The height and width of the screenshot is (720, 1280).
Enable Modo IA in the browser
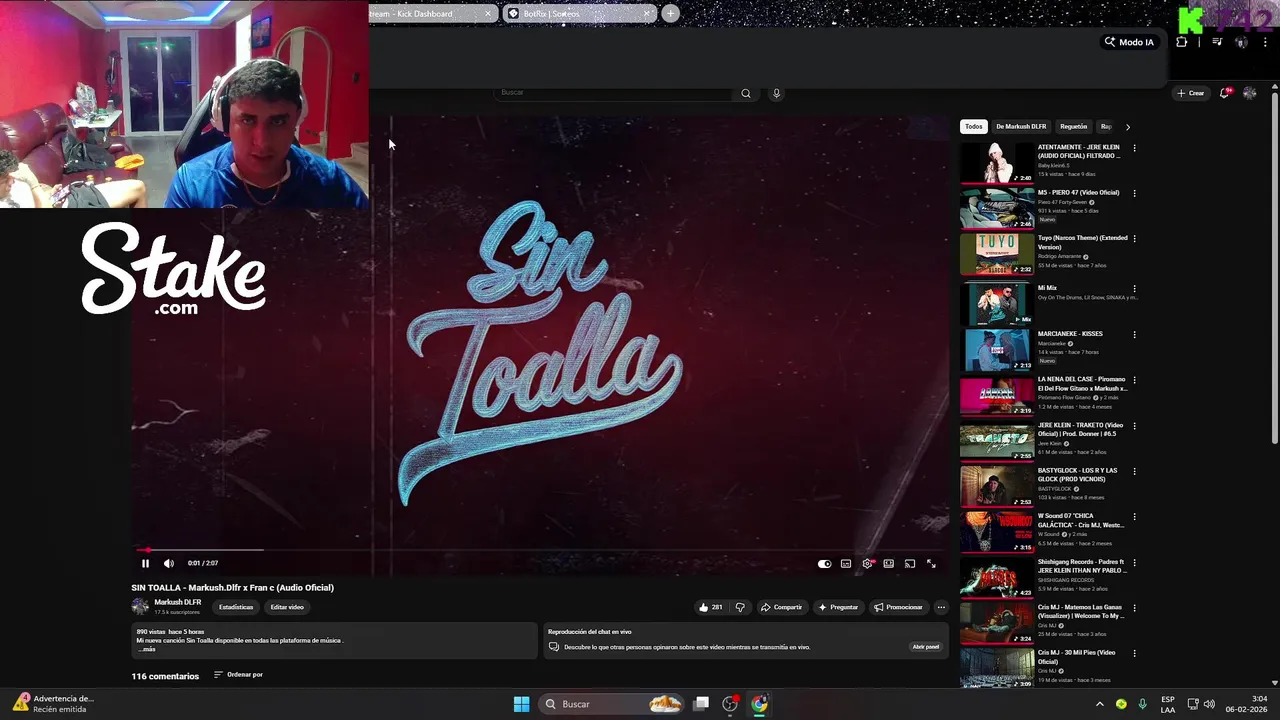pos(1129,42)
